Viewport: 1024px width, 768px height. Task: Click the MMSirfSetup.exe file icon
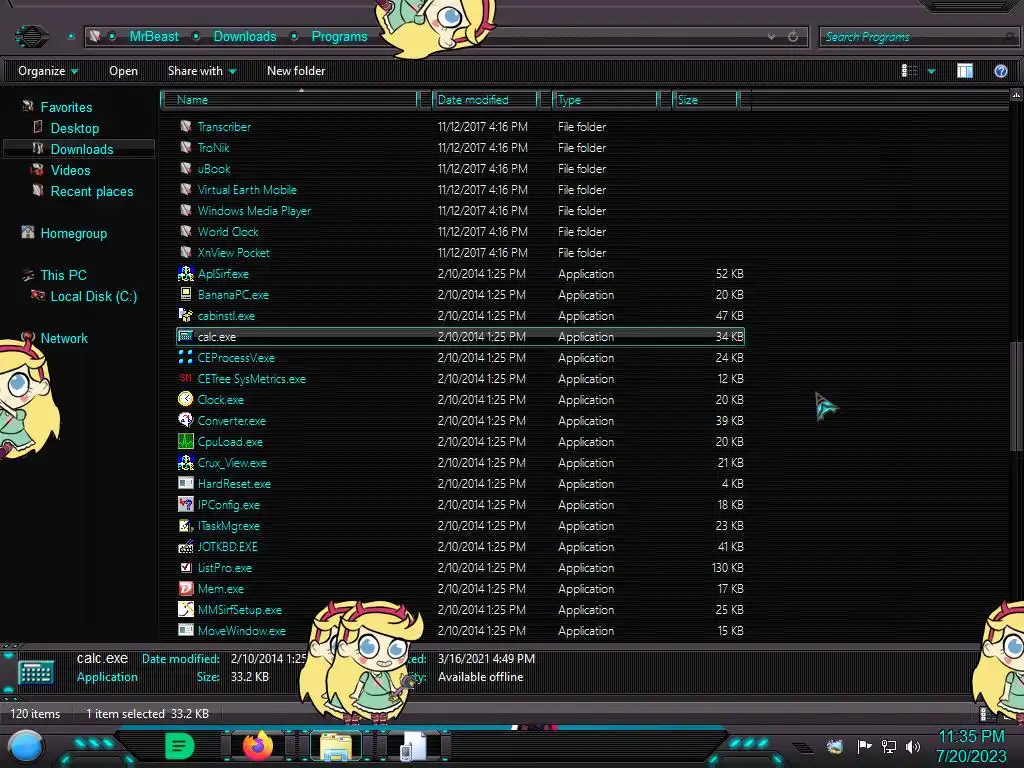[185, 609]
